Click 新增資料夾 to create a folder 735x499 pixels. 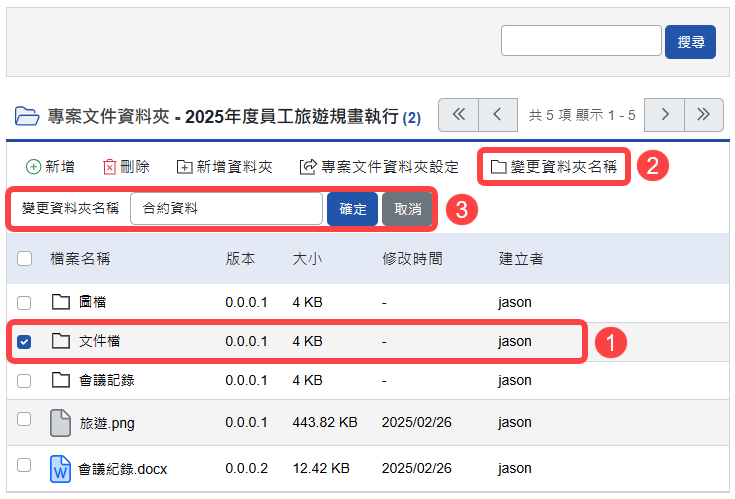[x=224, y=167]
